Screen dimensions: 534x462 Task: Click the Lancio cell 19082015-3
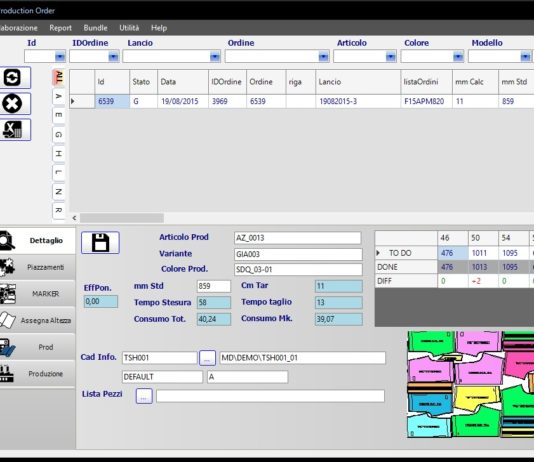358,101
